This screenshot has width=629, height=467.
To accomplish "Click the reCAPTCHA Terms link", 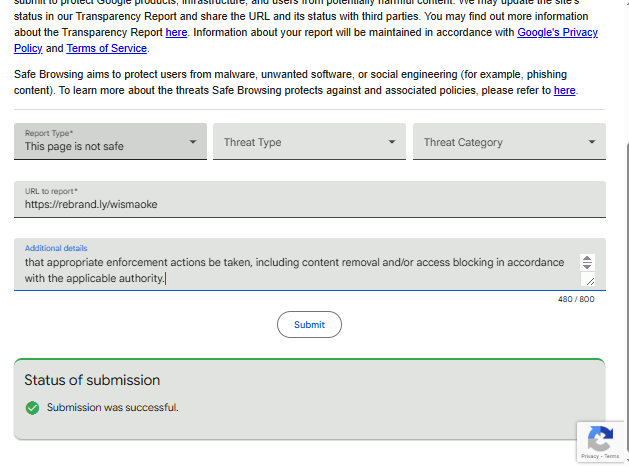I will coord(612,456).
